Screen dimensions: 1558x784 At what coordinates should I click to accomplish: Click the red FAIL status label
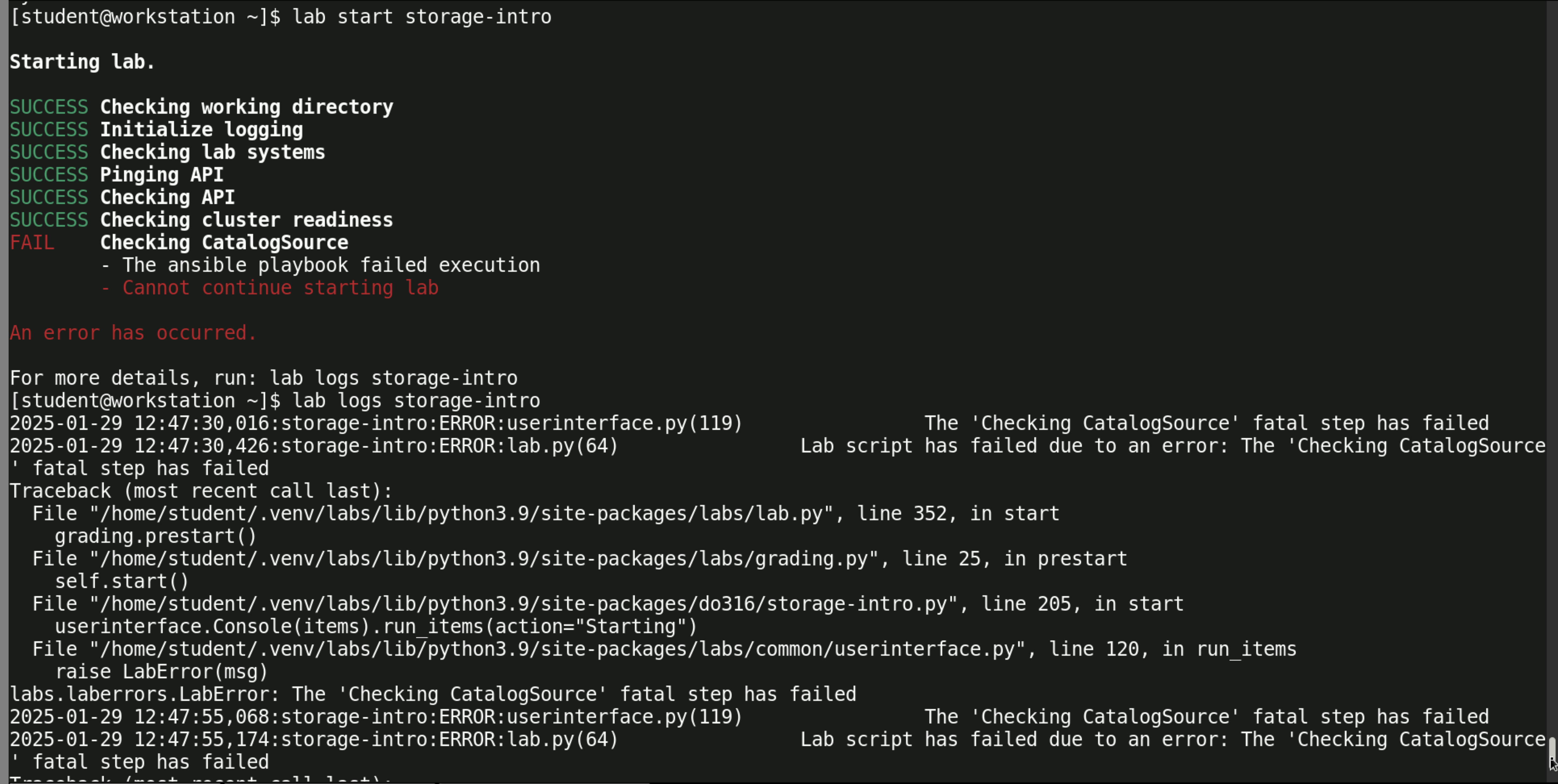(x=32, y=243)
